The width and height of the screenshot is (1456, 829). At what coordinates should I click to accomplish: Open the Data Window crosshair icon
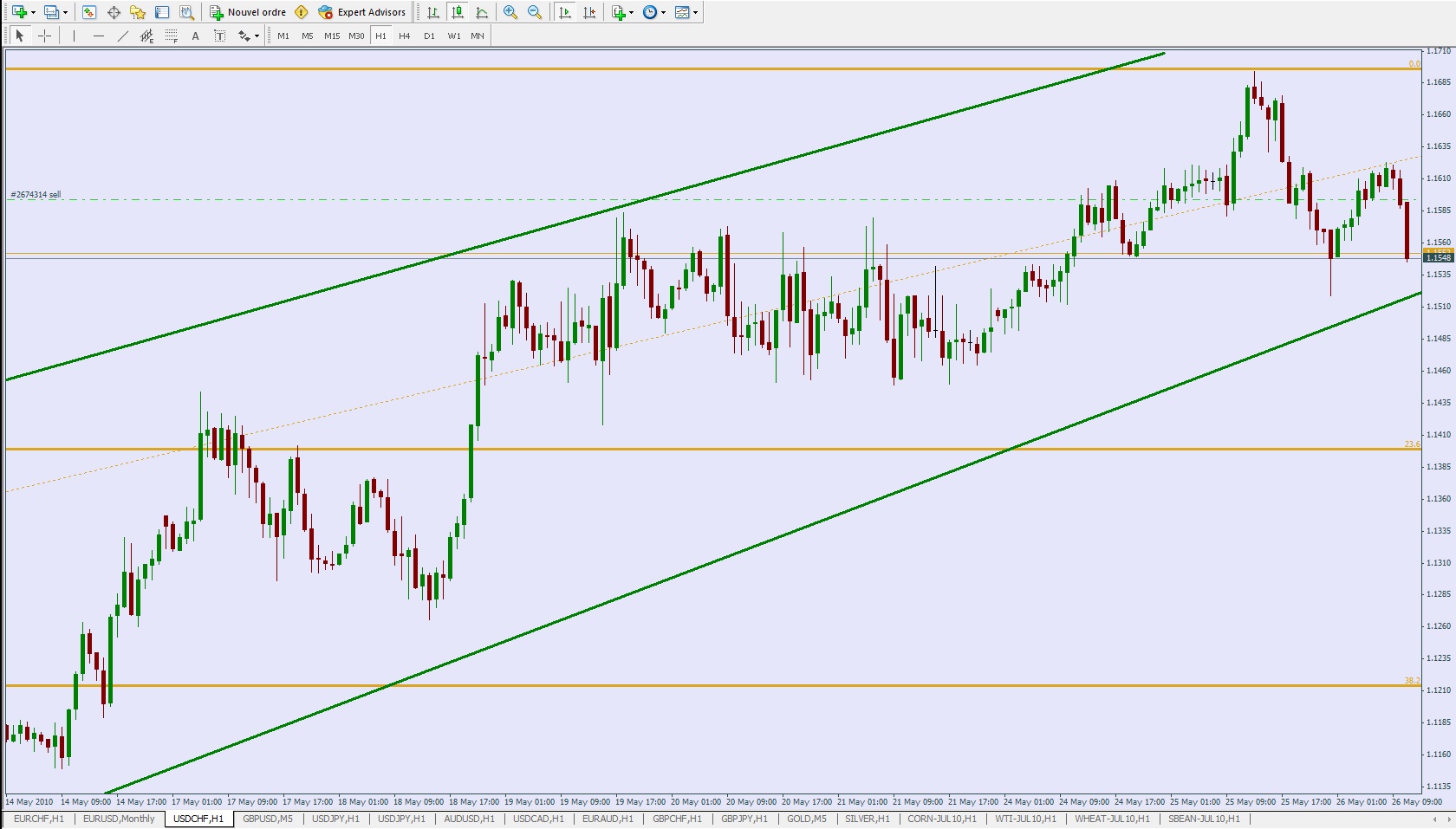(x=114, y=12)
